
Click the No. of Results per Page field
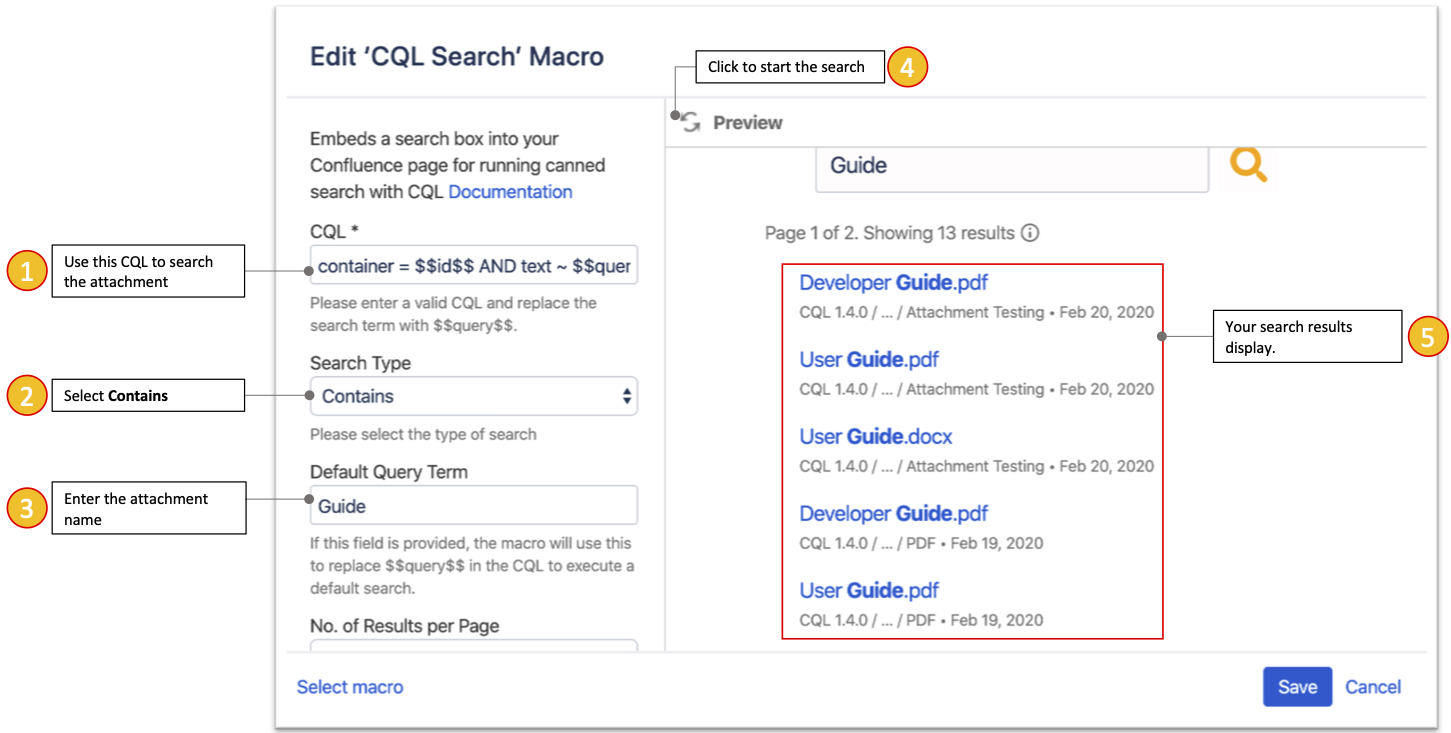pyautogui.click(x=473, y=646)
